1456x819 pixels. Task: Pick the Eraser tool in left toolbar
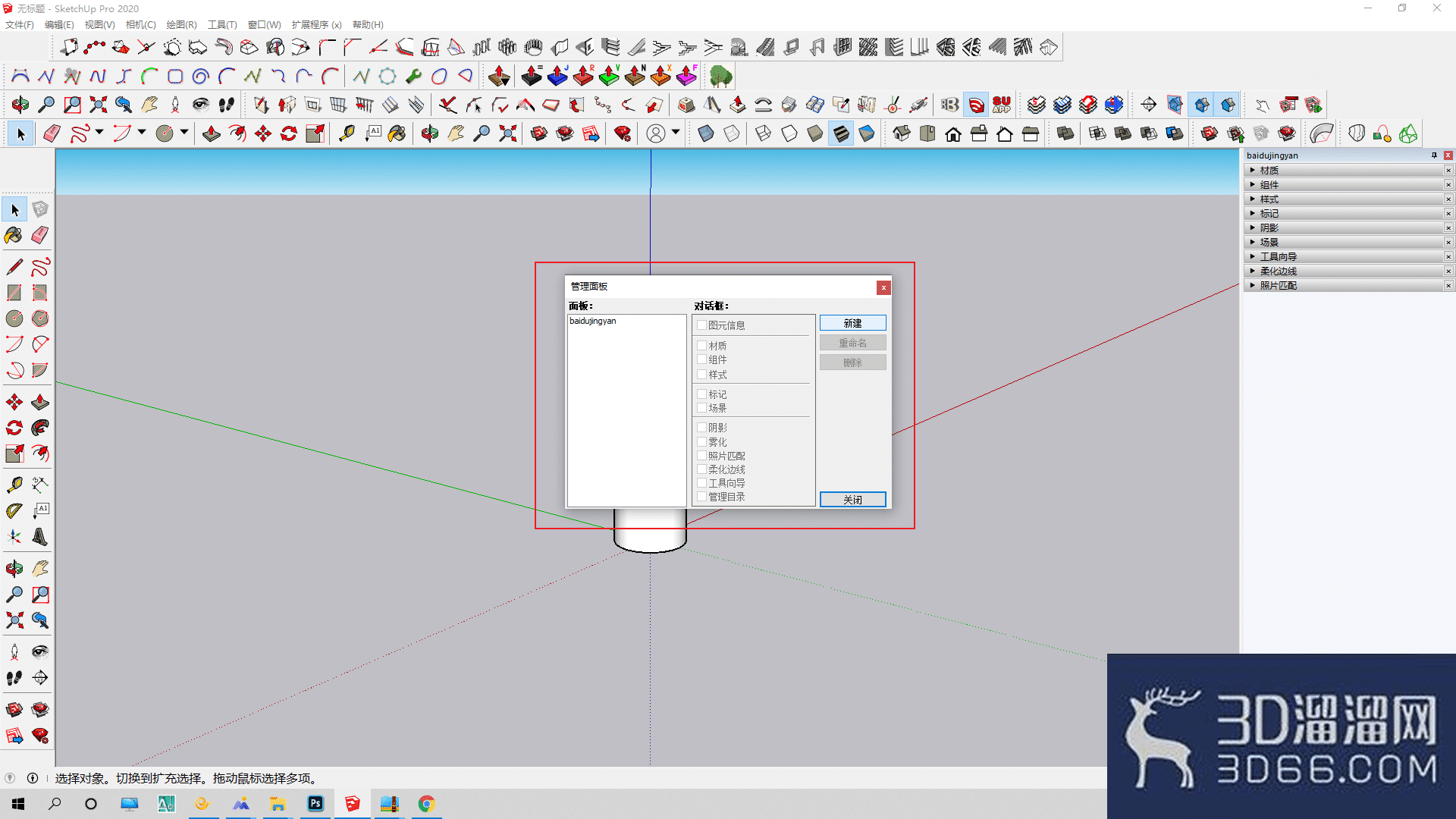(40, 235)
